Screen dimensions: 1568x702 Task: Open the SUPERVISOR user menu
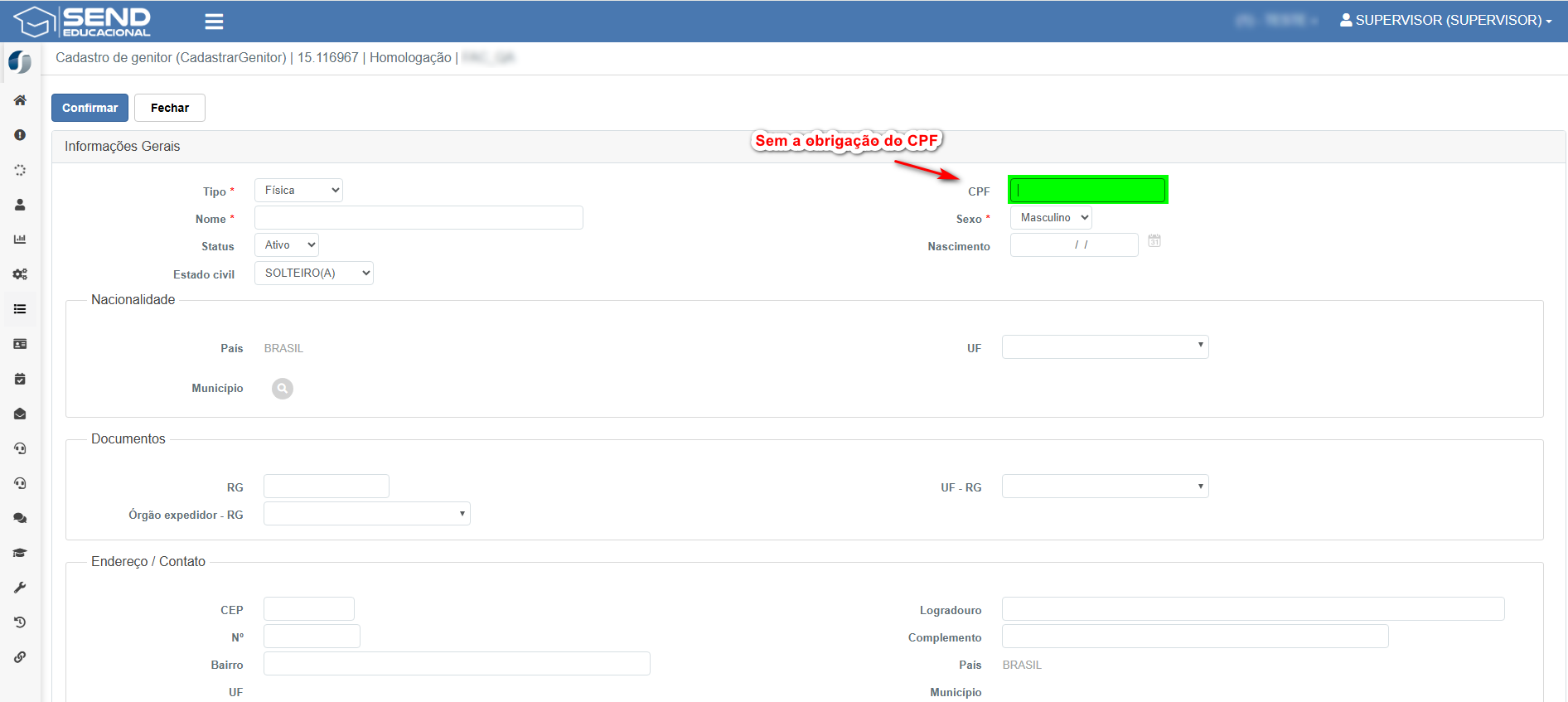1445,21
